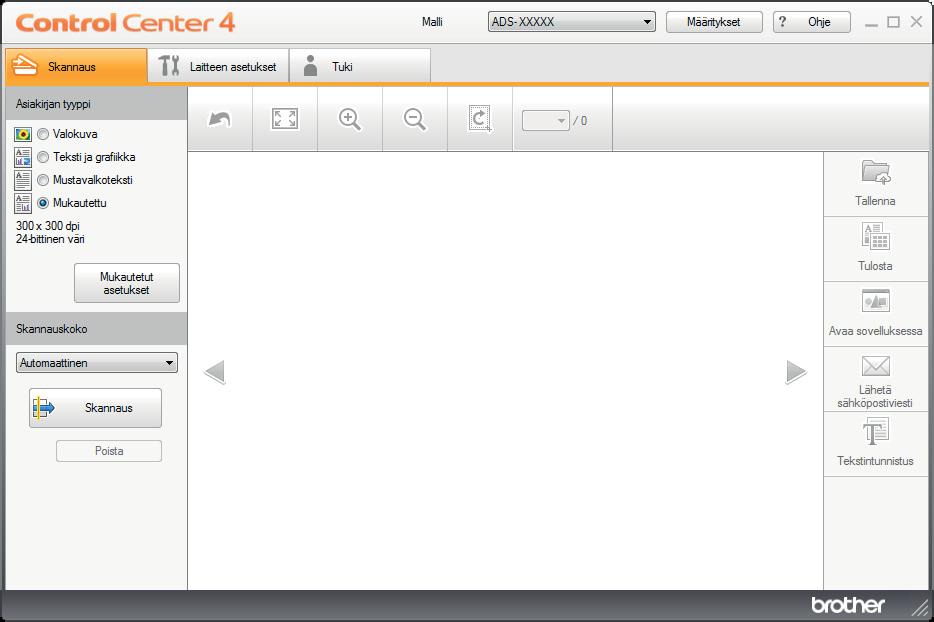Expand the Automaattinen scan size dropdown
Viewport: 934px width, 622px height.
coord(96,363)
